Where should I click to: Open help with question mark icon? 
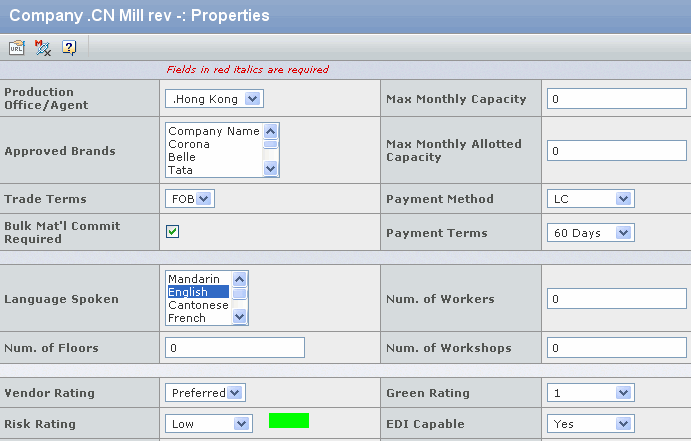[x=69, y=47]
